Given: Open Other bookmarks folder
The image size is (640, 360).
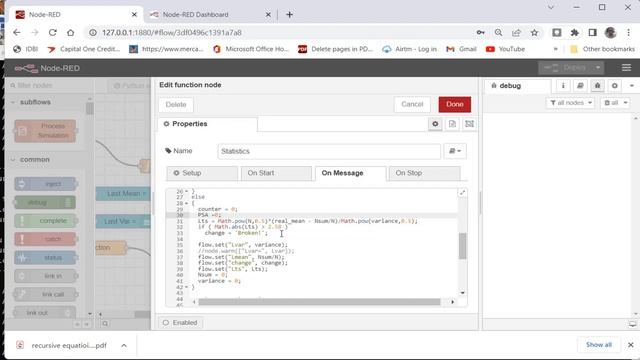Looking at the screenshot, I should [602, 49].
